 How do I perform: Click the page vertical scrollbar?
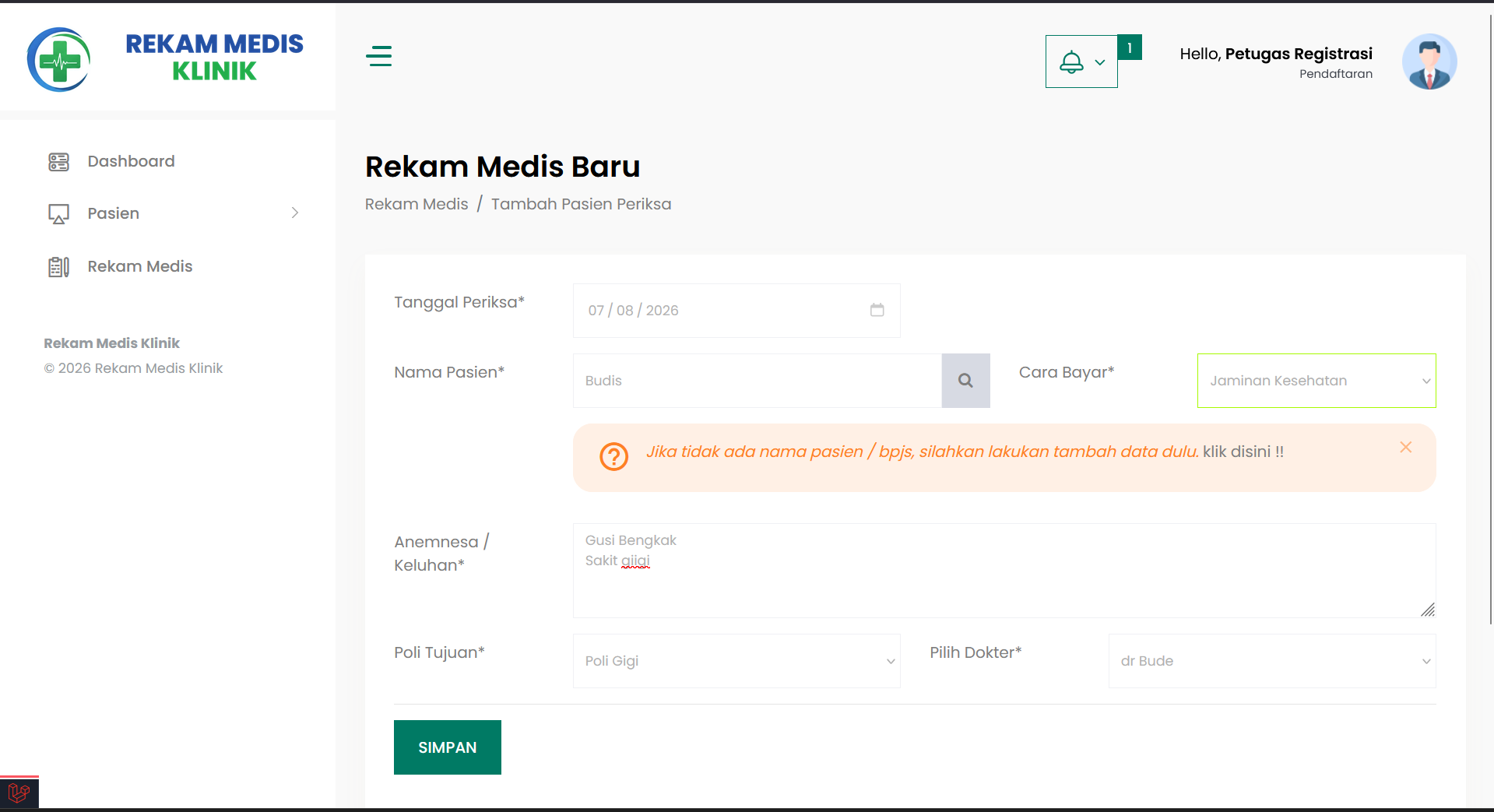click(x=1491, y=319)
